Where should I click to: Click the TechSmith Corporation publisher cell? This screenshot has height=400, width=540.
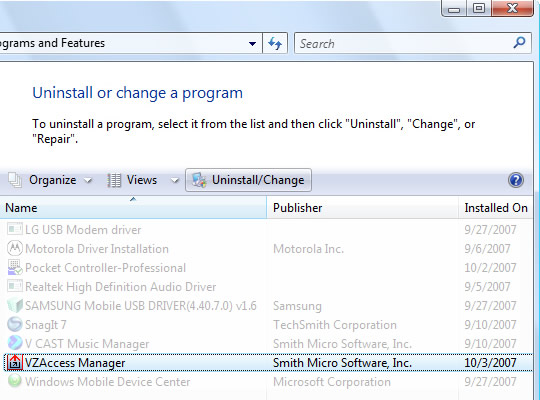point(335,325)
